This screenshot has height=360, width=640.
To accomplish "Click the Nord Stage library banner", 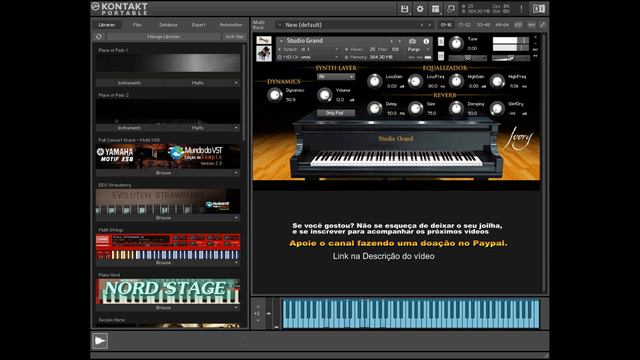I will coord(168,291).
